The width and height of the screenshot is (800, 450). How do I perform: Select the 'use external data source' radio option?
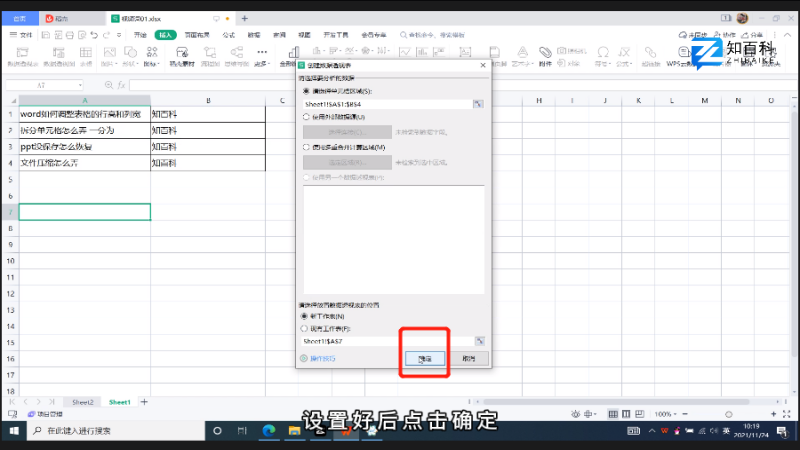tap(306, 117)
